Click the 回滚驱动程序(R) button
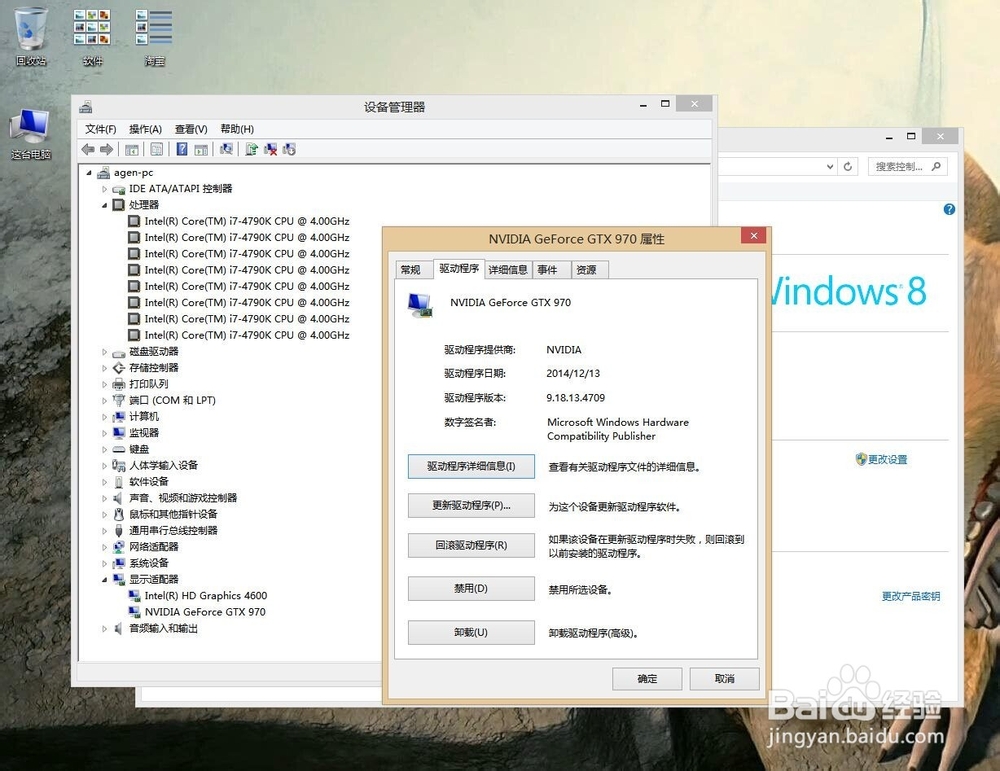Viewport: 1000px width, 771px height. tap(471, 545)
